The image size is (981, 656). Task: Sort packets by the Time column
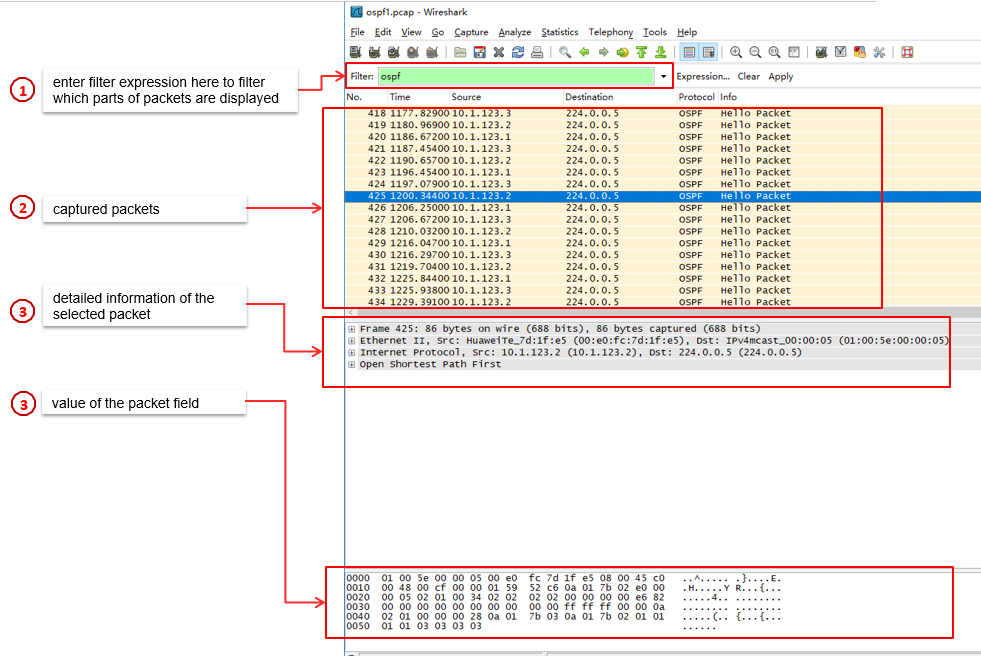tap(418, 97)
